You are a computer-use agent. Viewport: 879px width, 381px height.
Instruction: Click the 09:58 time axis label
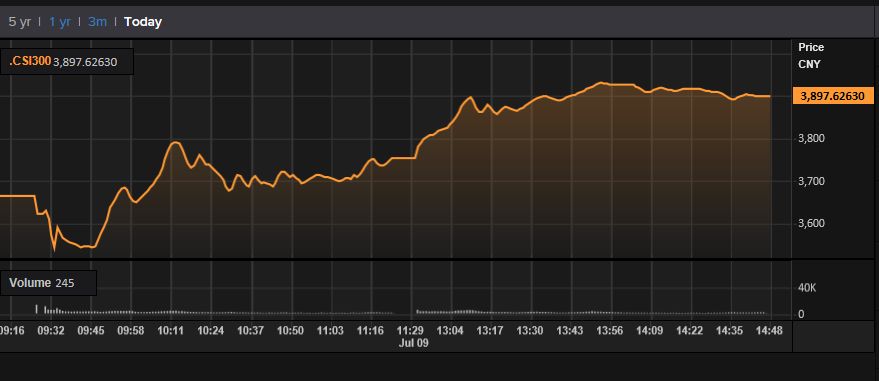coord(131,331)
